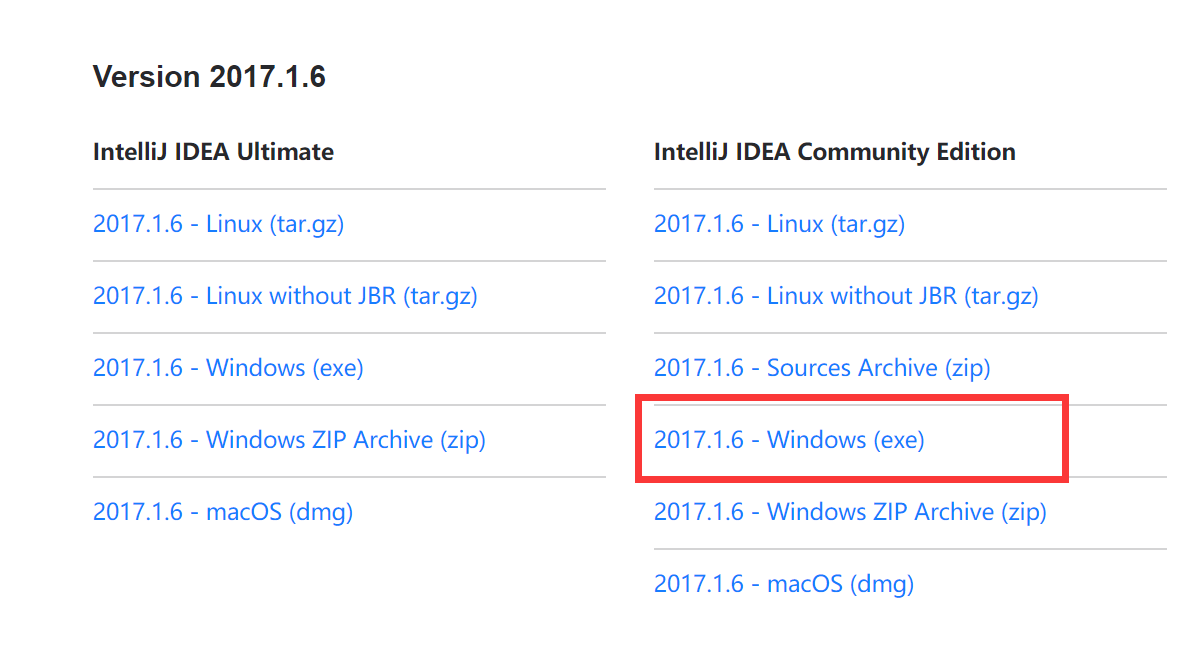Click "(zip)" text of Sources Archive link

click(x=967, y=368)
